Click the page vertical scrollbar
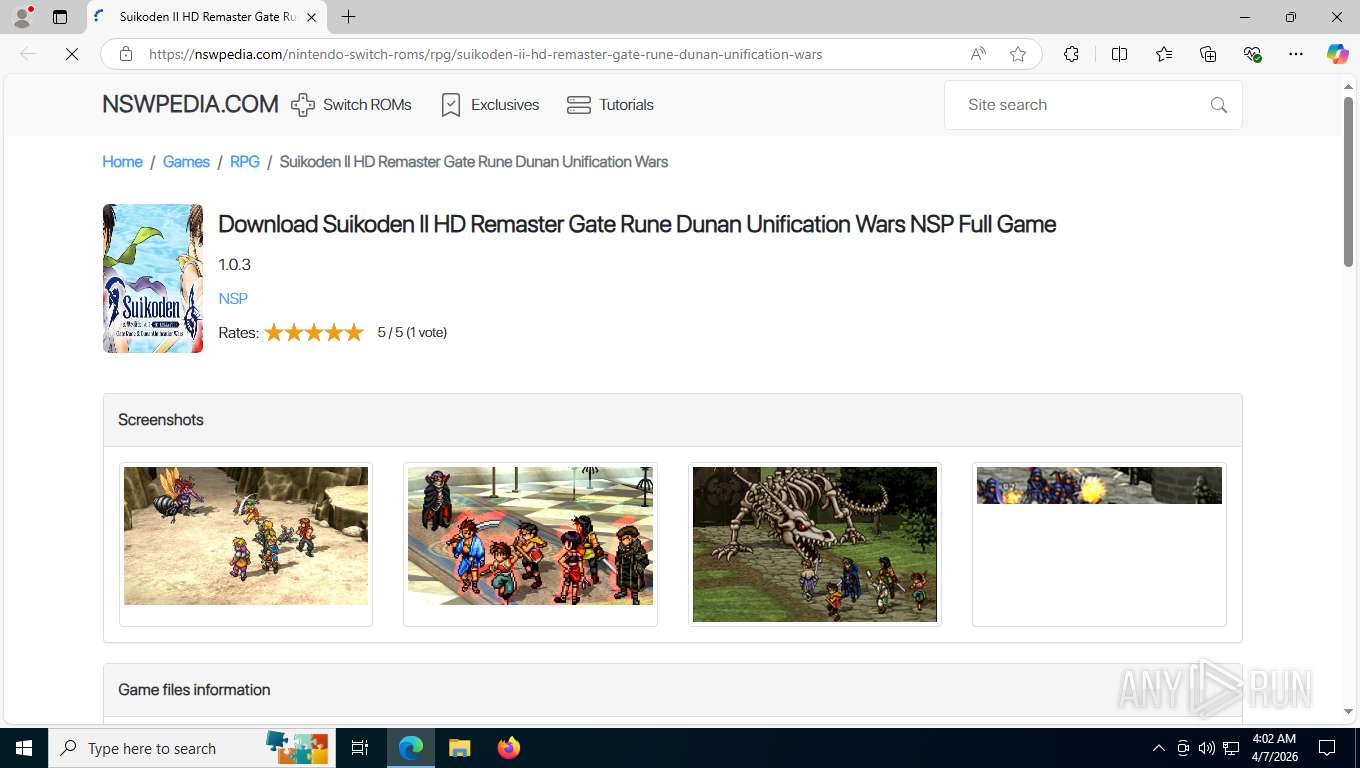1360x768 pixels. [x=1348, y=180]
